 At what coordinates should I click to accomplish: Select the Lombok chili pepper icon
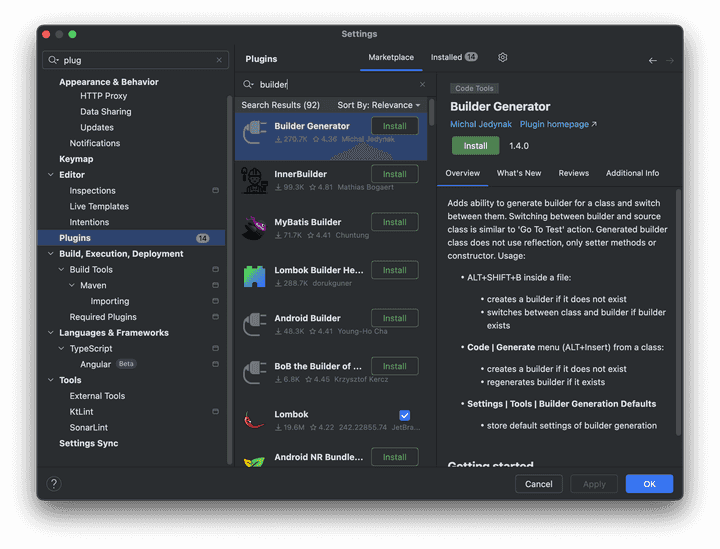coord(255,419)
